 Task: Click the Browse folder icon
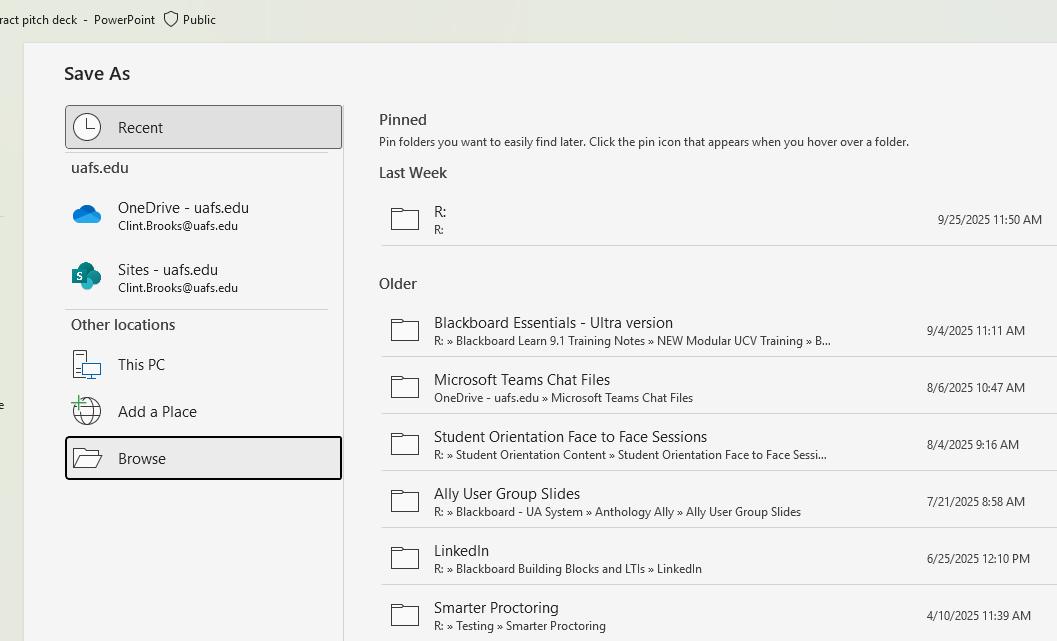(x=87, y=458)
